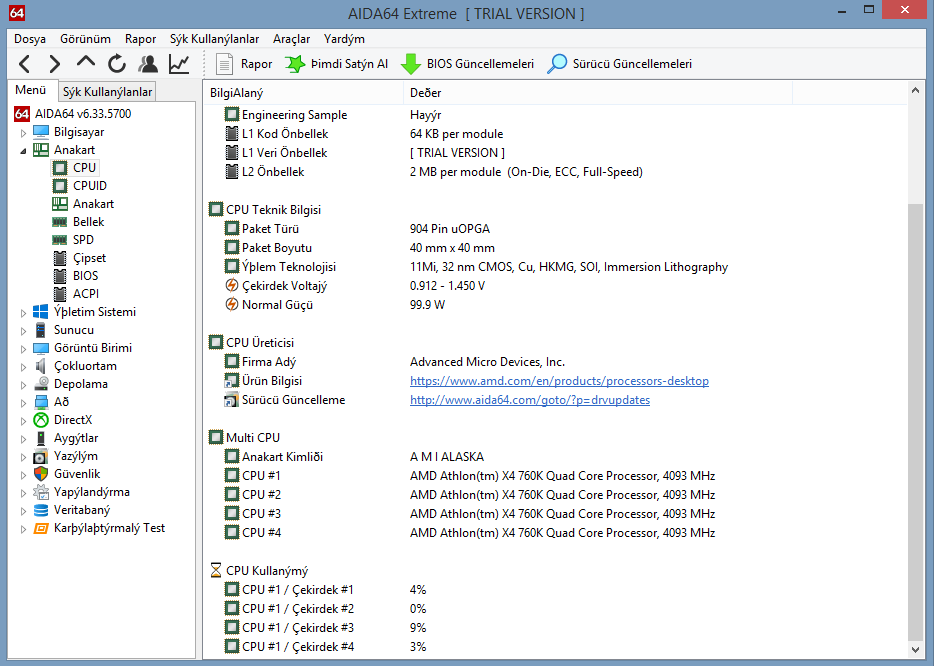Select the AIDA64 v6.33.5700 root node
Viewport: 934px width, 666px height.
click(83, 113)
